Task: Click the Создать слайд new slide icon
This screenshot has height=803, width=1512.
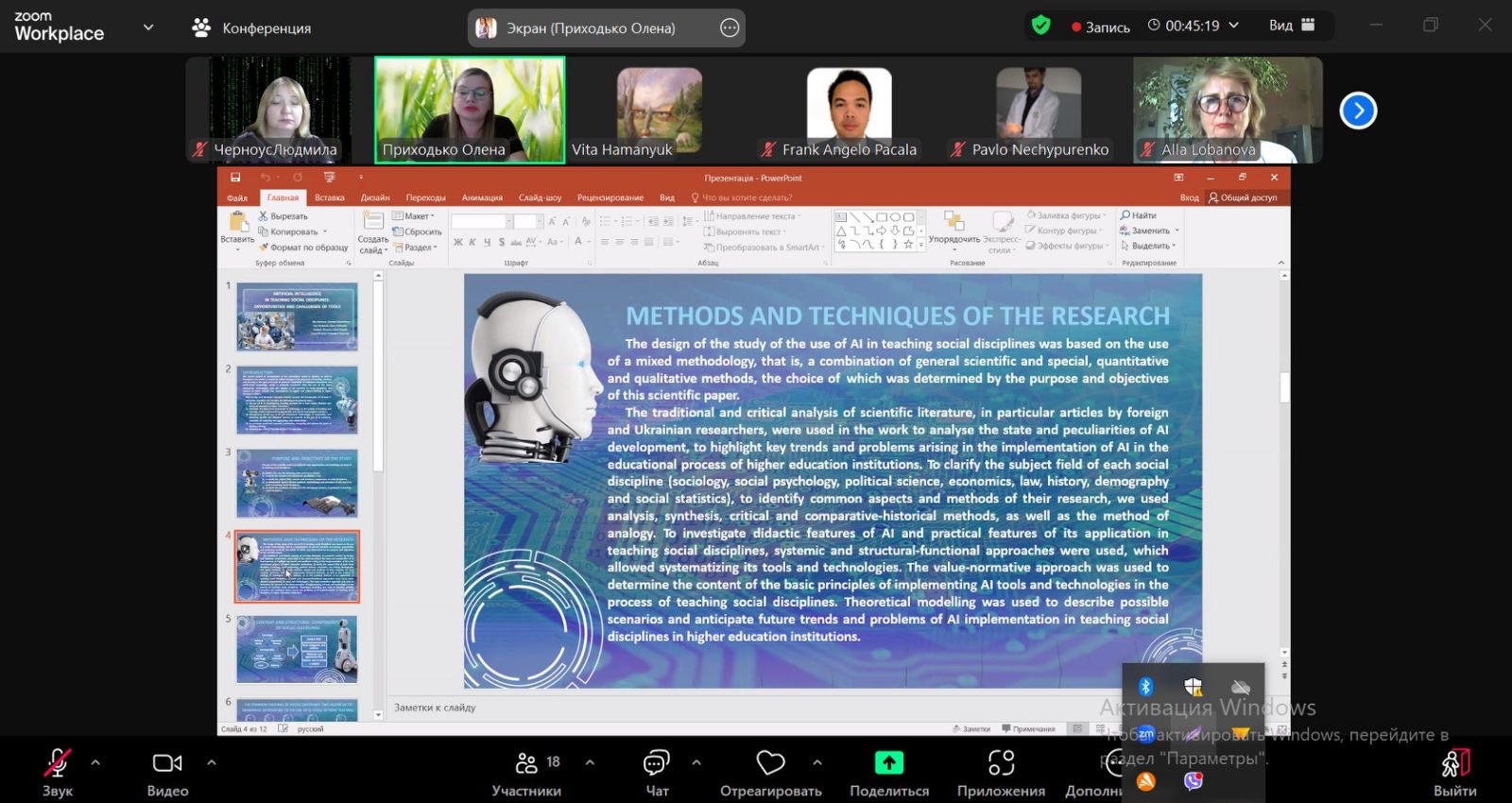Action: [373, 221]
